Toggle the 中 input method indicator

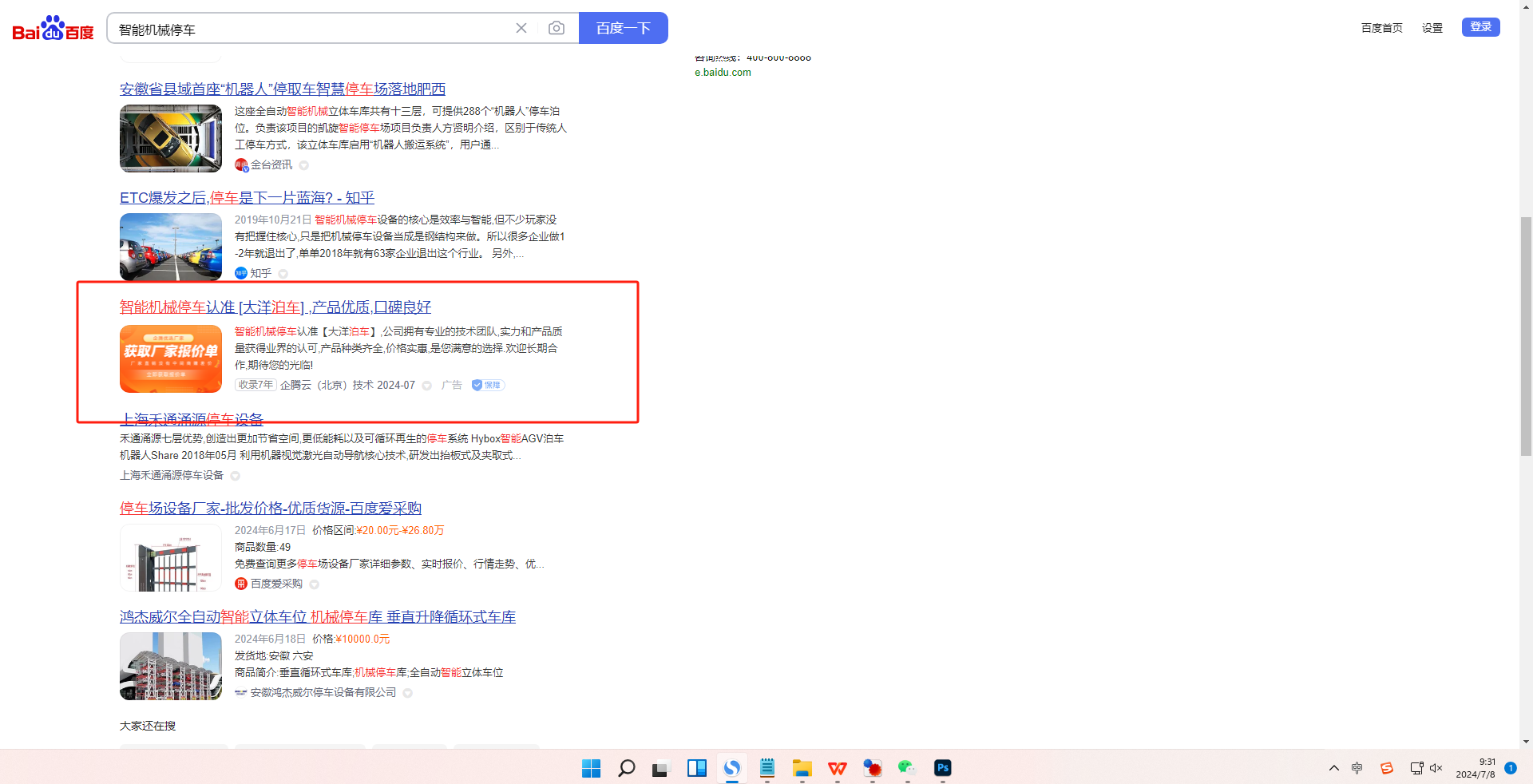(x=1357, y=768)
